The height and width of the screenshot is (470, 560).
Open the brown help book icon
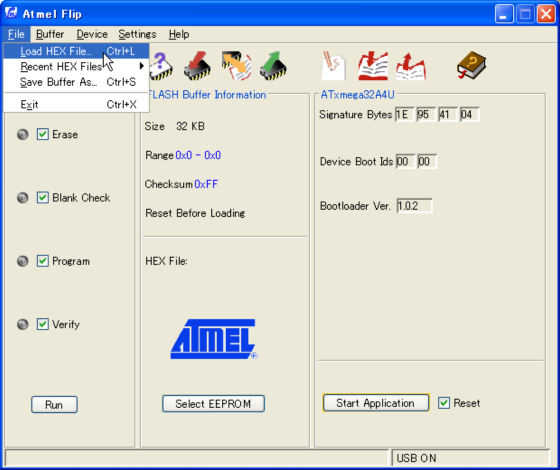pos(471,66)
